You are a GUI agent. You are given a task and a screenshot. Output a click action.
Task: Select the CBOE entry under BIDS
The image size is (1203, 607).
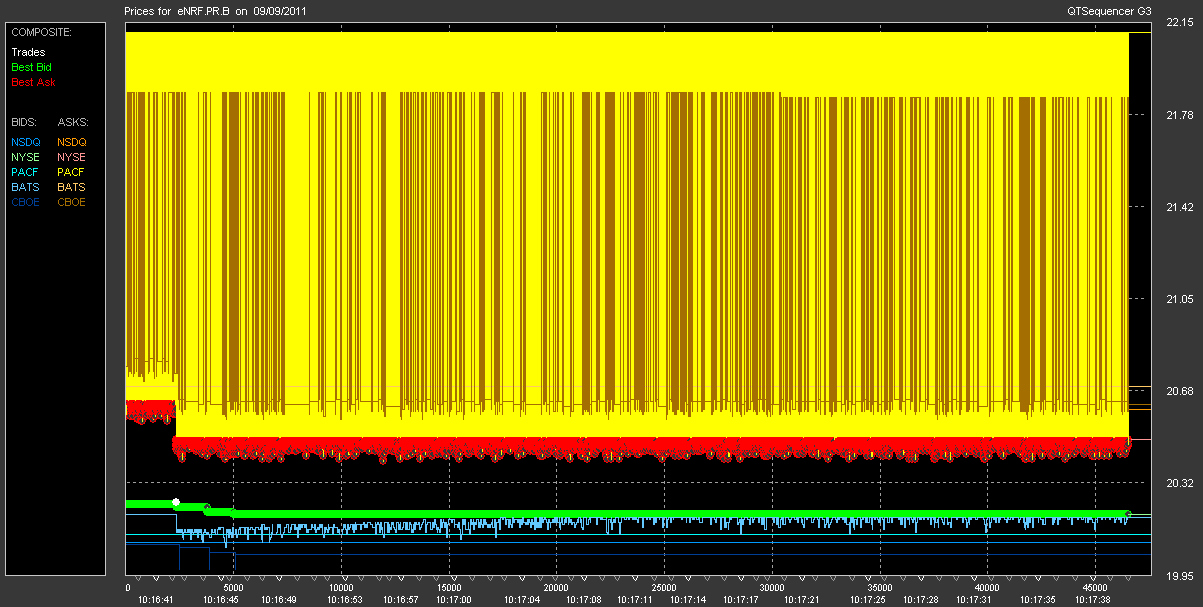pyautogui.click(x=26, y=202)
